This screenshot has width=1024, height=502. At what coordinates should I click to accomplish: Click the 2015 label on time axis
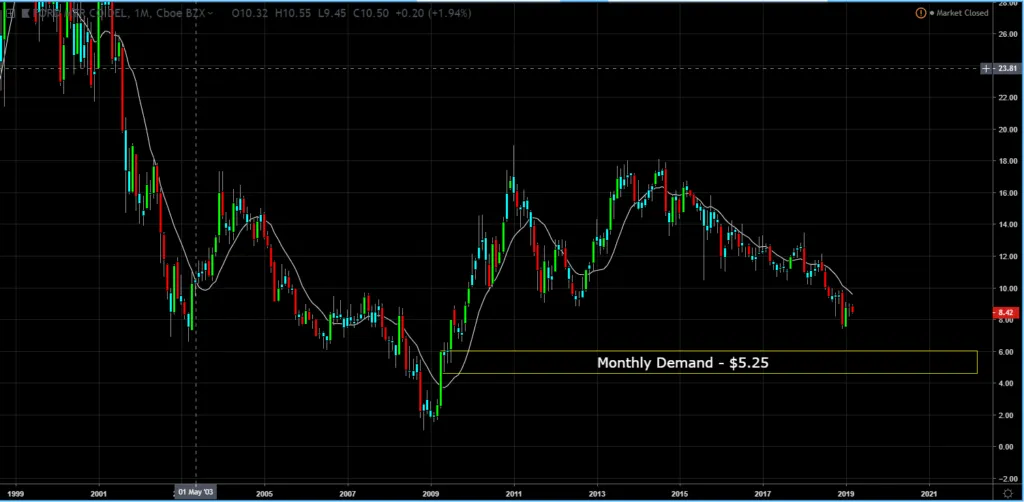click(x=680, y=492)
